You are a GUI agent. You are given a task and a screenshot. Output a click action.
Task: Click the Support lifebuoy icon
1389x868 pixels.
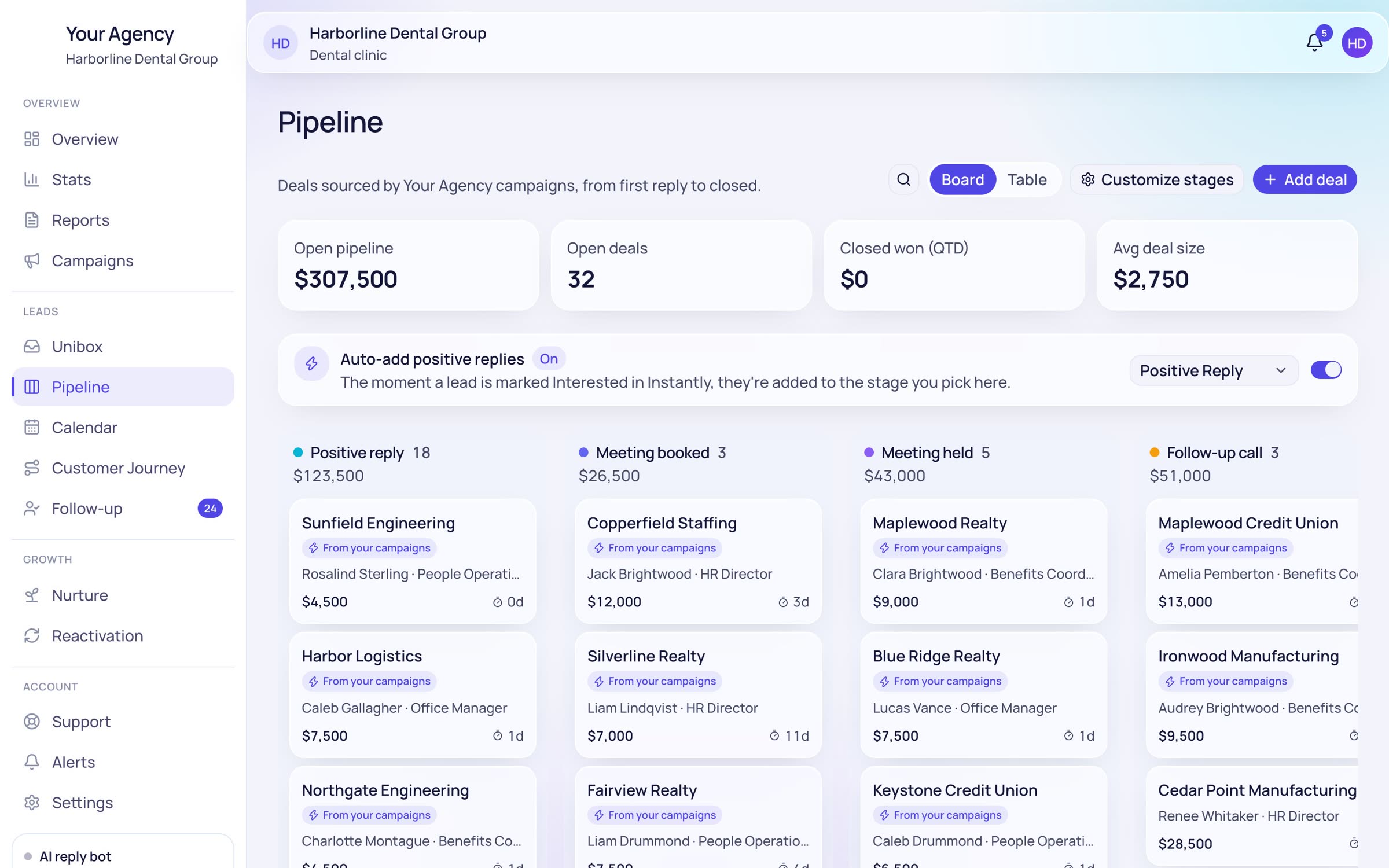tap(32, 721)
